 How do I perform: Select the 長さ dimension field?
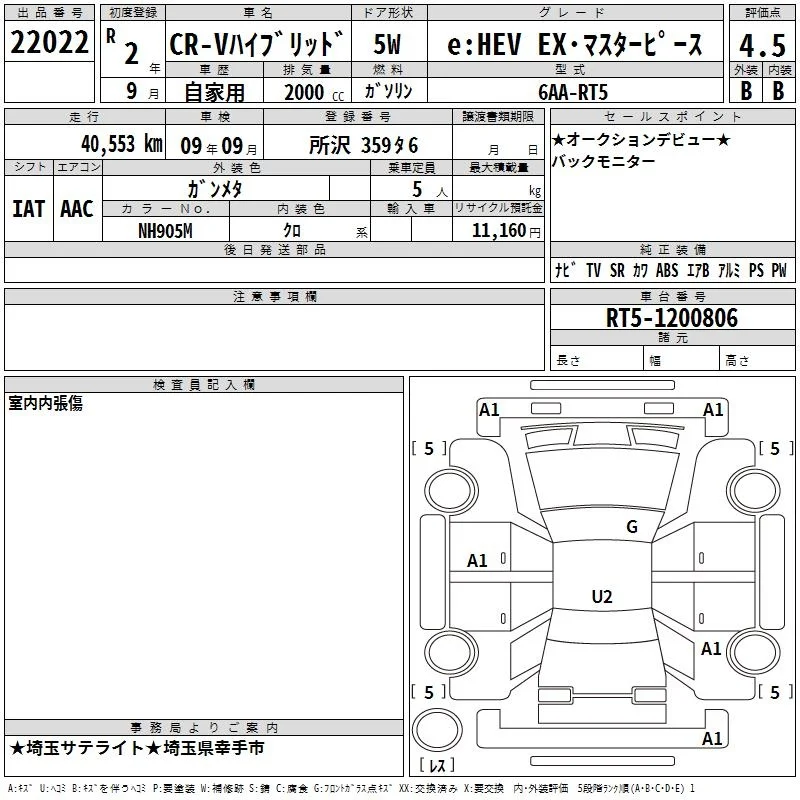click(597, 360)
